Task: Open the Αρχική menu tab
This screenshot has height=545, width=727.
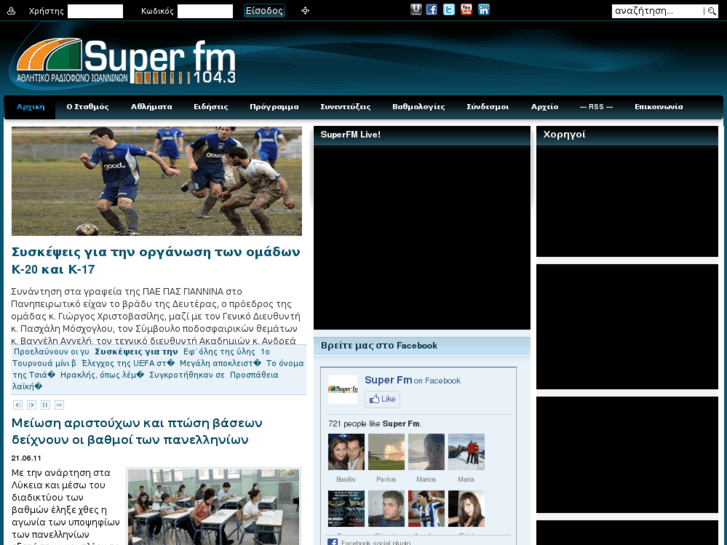Action: click(31, 107)
